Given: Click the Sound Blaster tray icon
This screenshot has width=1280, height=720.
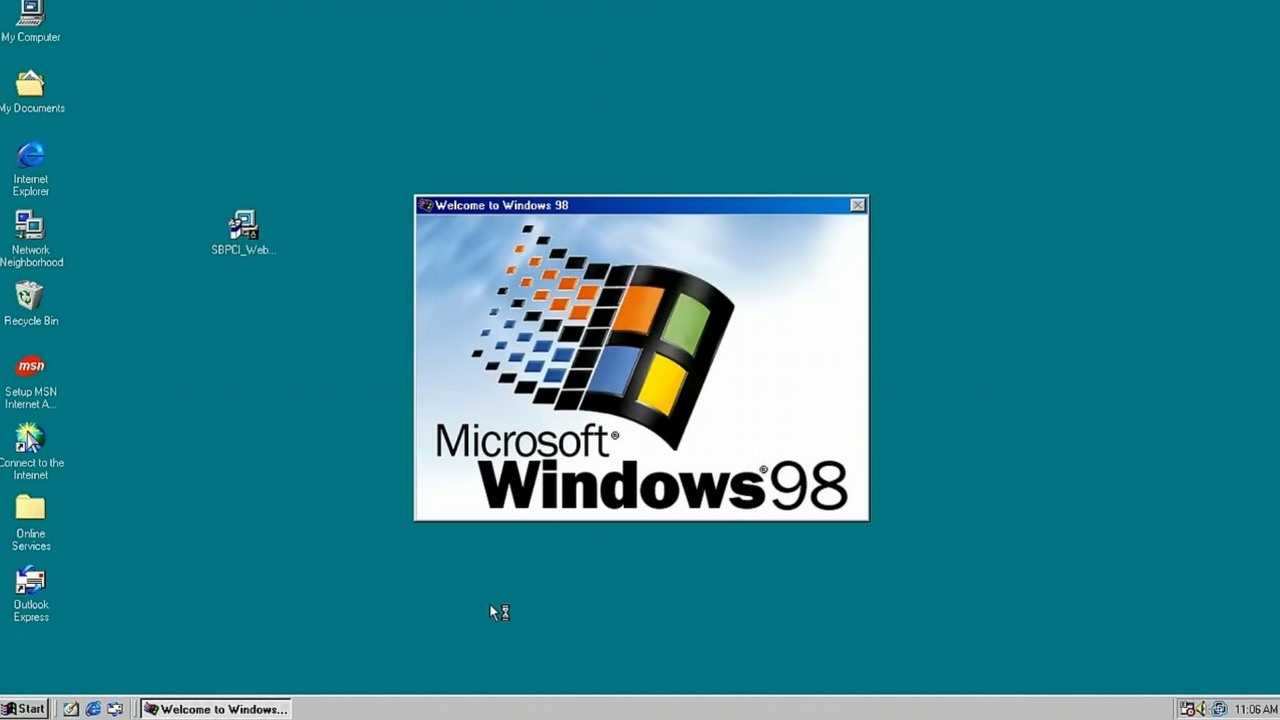Looking at the screenshot, I should [1219, 709].
